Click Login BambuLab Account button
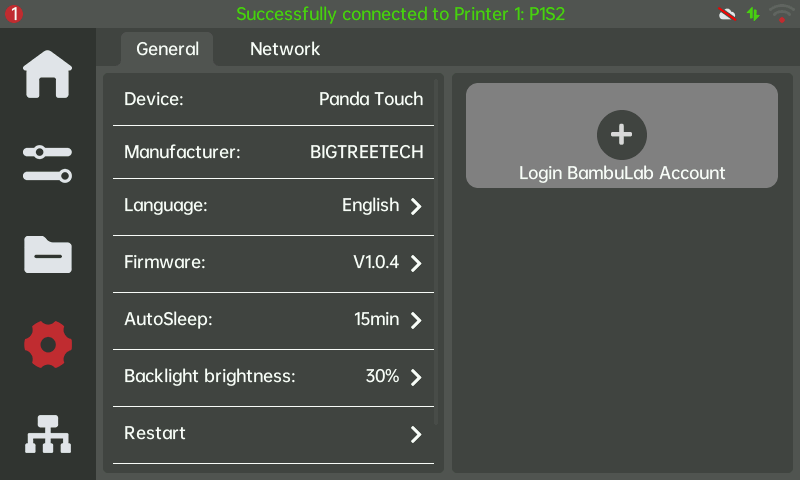 click(621, 136)
